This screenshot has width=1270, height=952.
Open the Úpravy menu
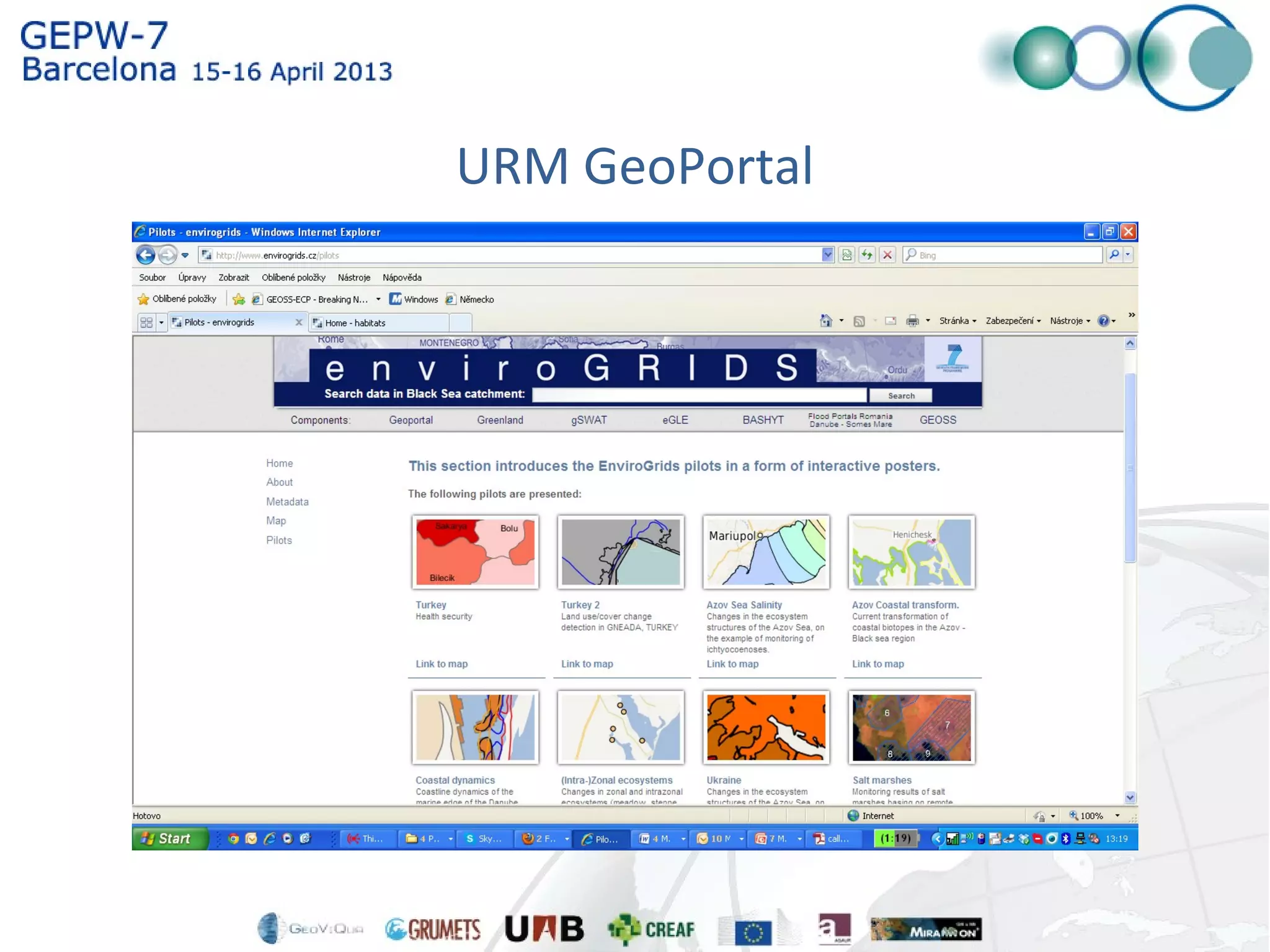tap(192, 278)
